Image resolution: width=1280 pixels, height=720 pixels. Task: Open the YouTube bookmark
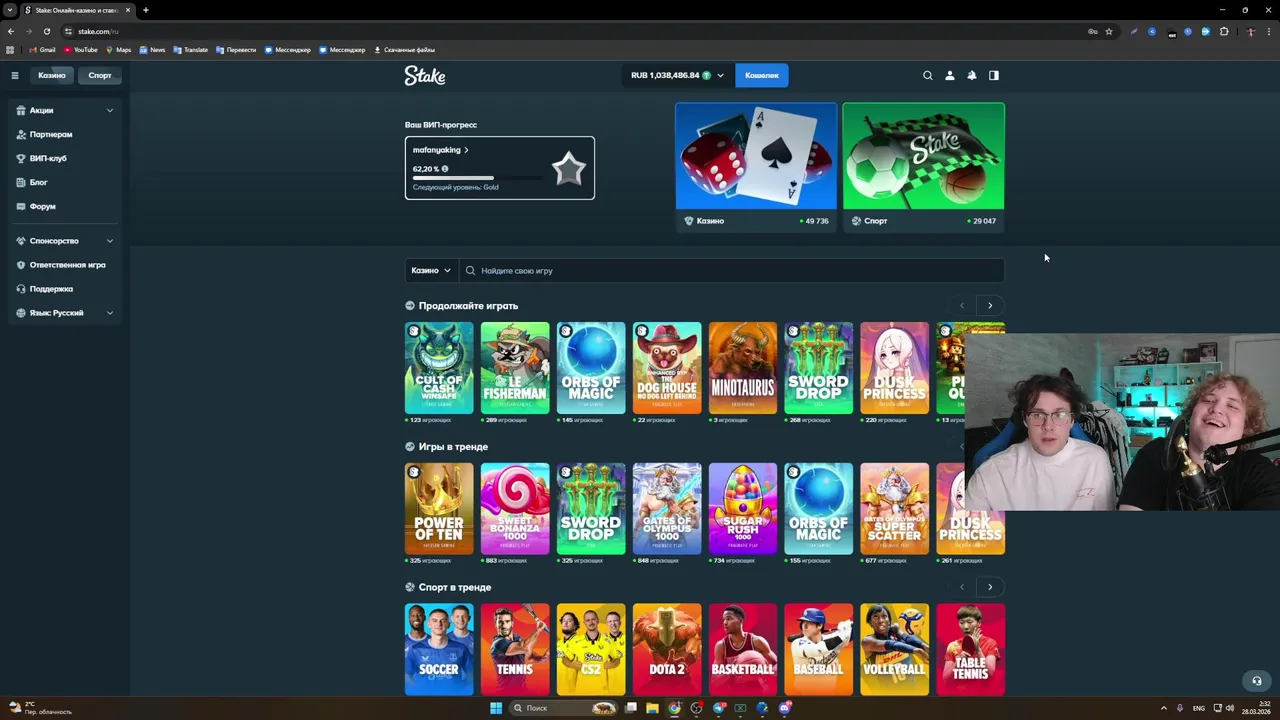tap(81, 49)
